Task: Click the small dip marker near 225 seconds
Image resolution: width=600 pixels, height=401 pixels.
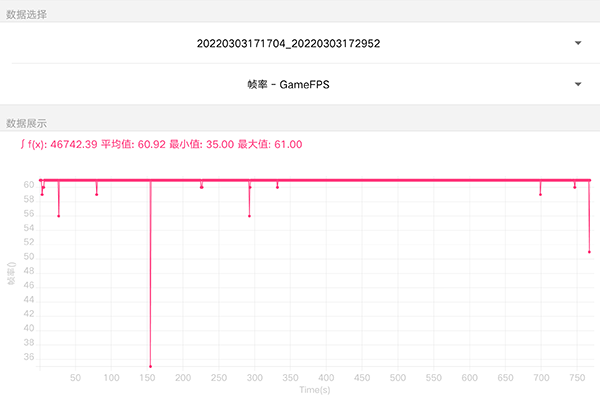Action: [202, 187]
